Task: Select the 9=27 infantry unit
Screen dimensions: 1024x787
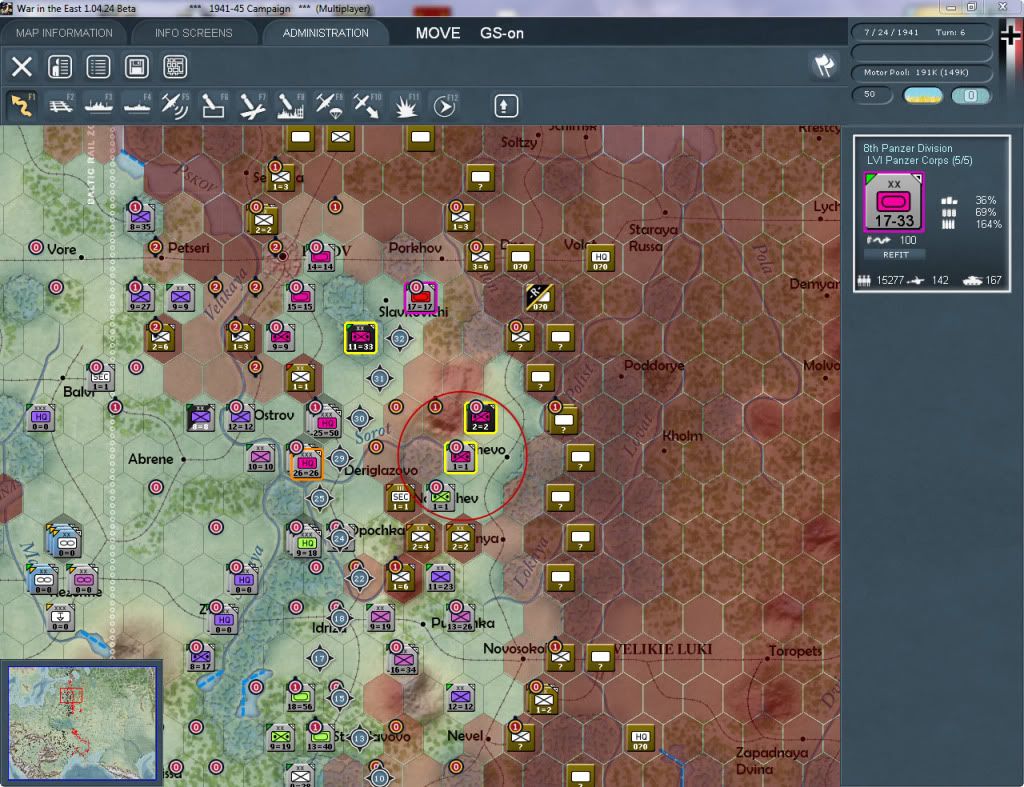Action: tap(140, 298)
